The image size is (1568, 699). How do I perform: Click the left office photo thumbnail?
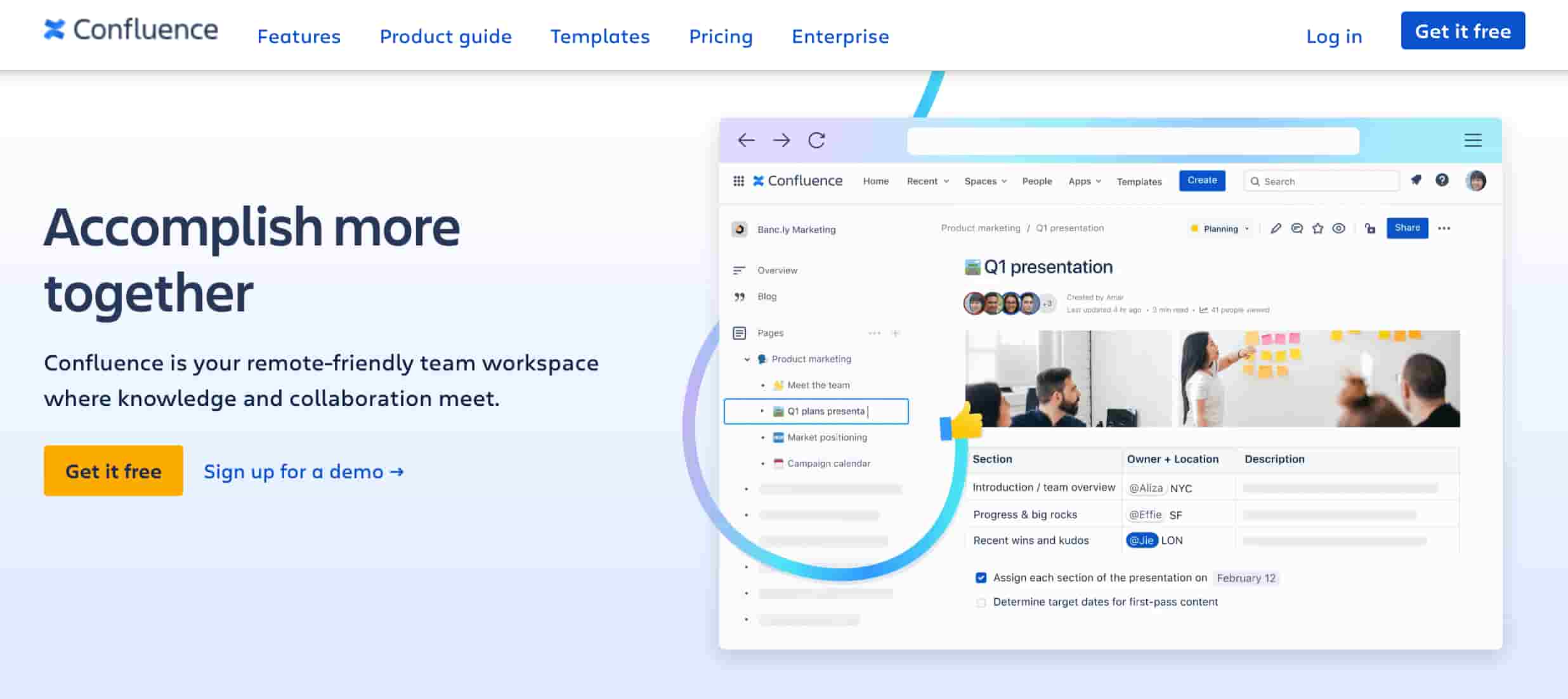[1068, 379]
